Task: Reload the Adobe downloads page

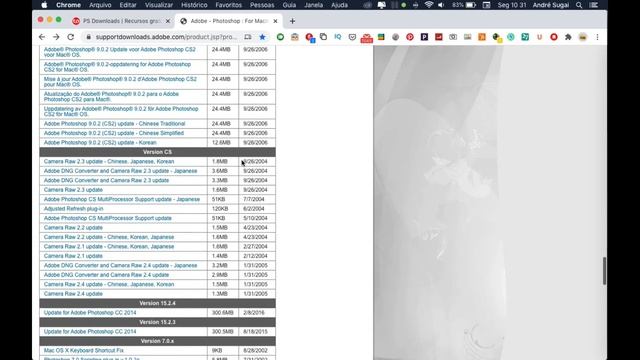Action: [x=71, y=37]
